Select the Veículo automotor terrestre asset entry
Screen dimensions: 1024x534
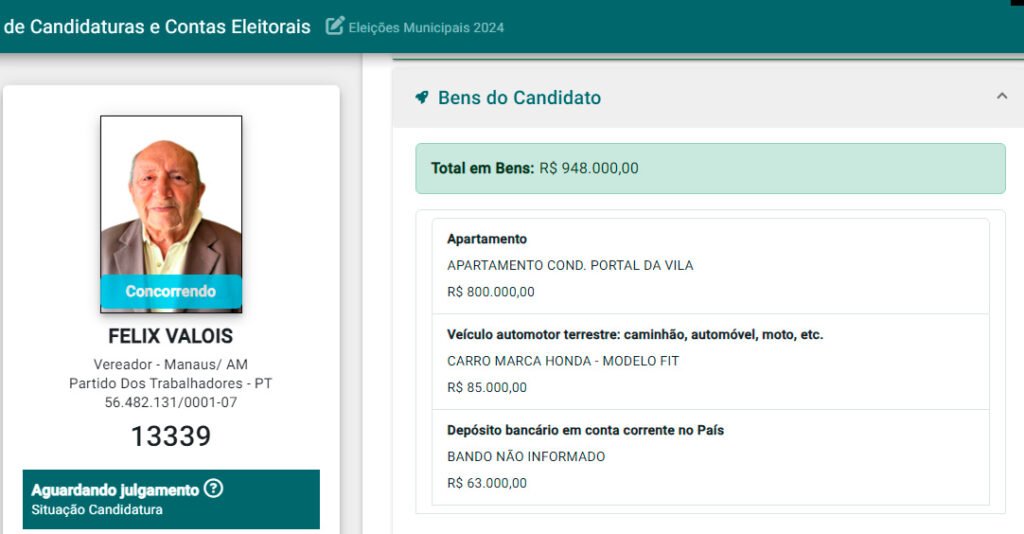pos(710,361)
